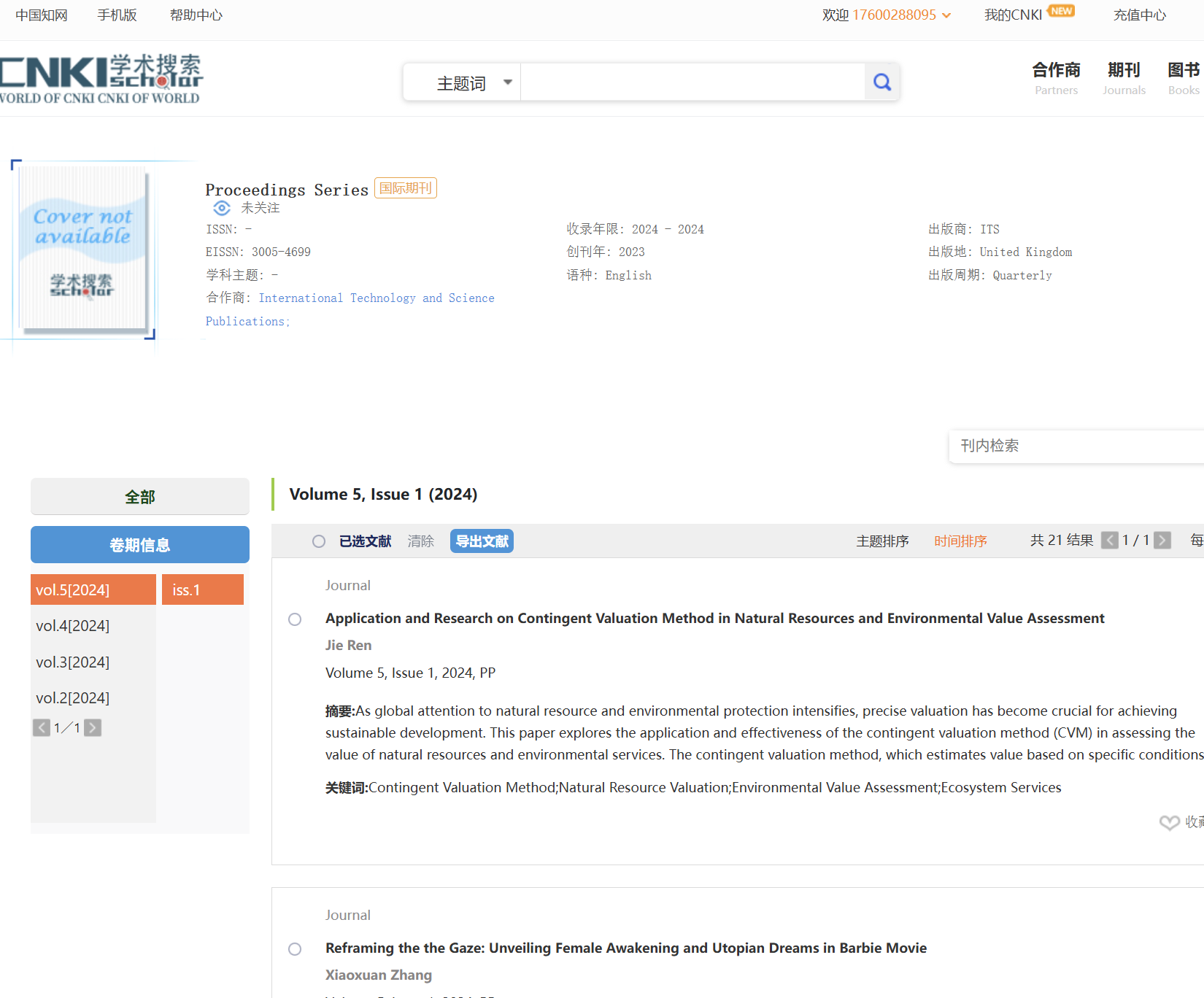
Task: Click next arrow in volume list pager
Action: coord(93,727)
